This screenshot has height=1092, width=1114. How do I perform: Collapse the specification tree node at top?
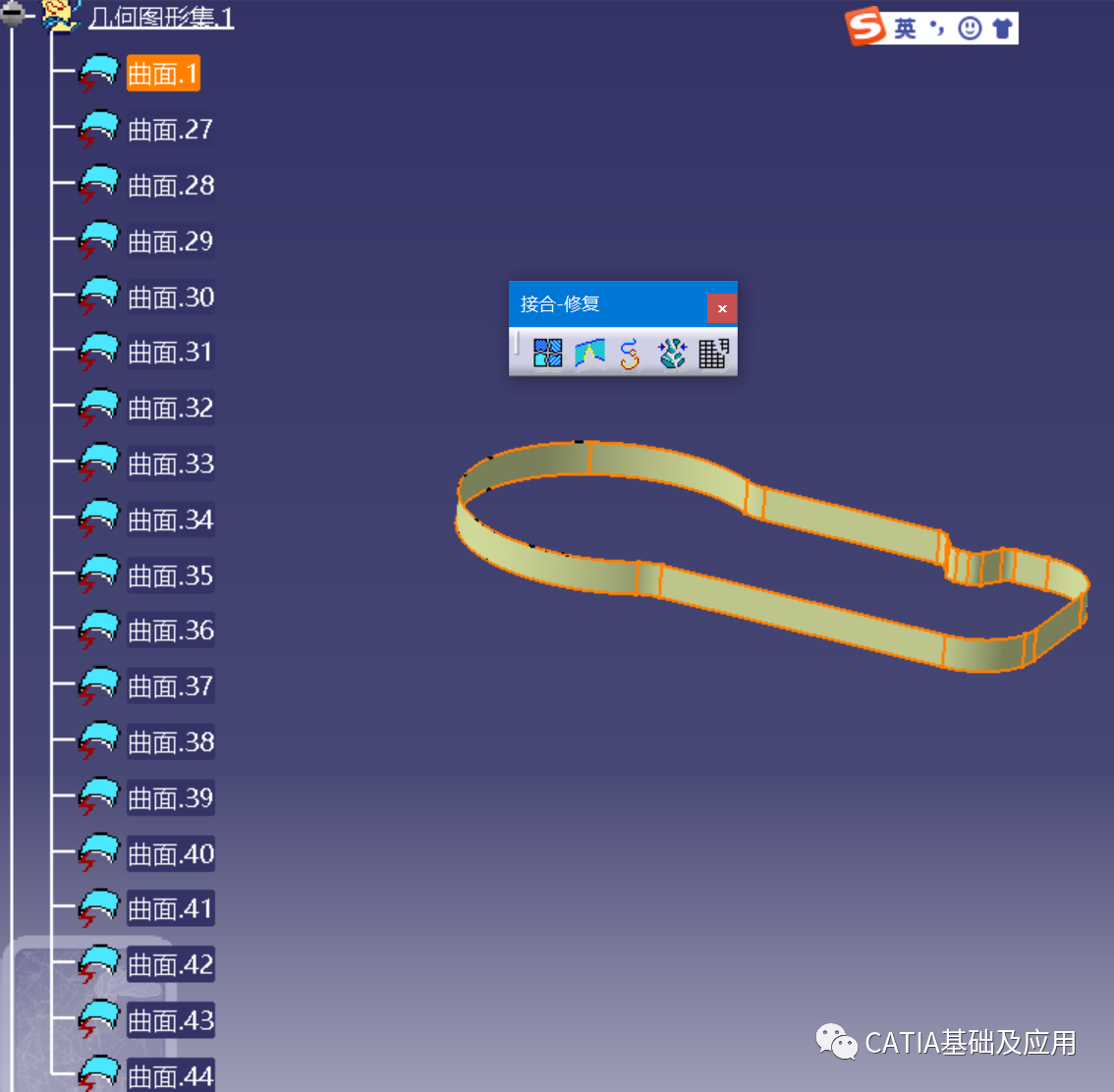[x=12, y=13]
